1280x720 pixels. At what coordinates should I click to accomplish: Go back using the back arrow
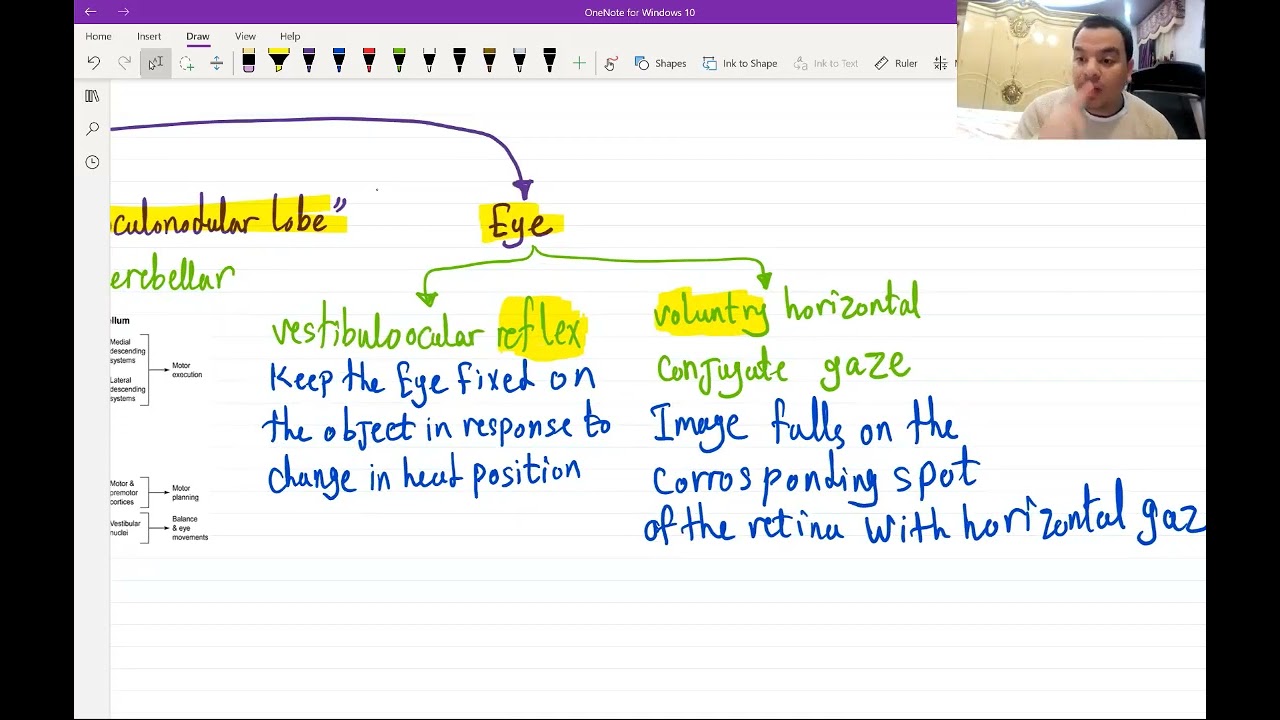point(91,12)
